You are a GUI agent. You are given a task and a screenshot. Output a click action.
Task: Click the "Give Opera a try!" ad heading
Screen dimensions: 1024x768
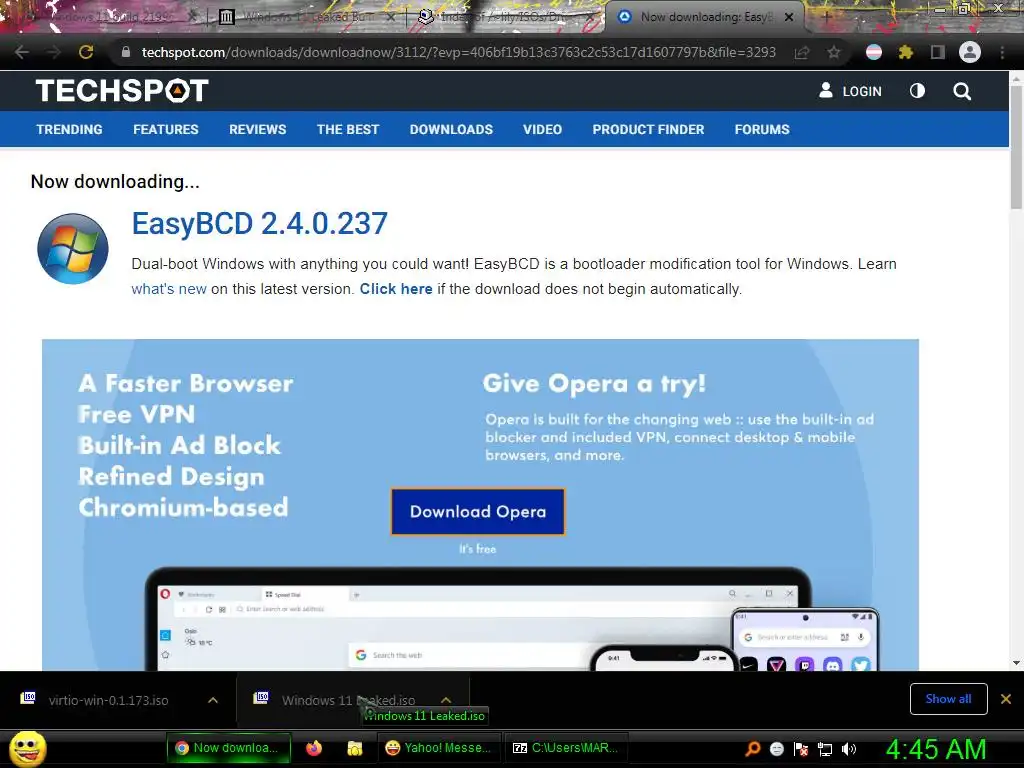594,383
